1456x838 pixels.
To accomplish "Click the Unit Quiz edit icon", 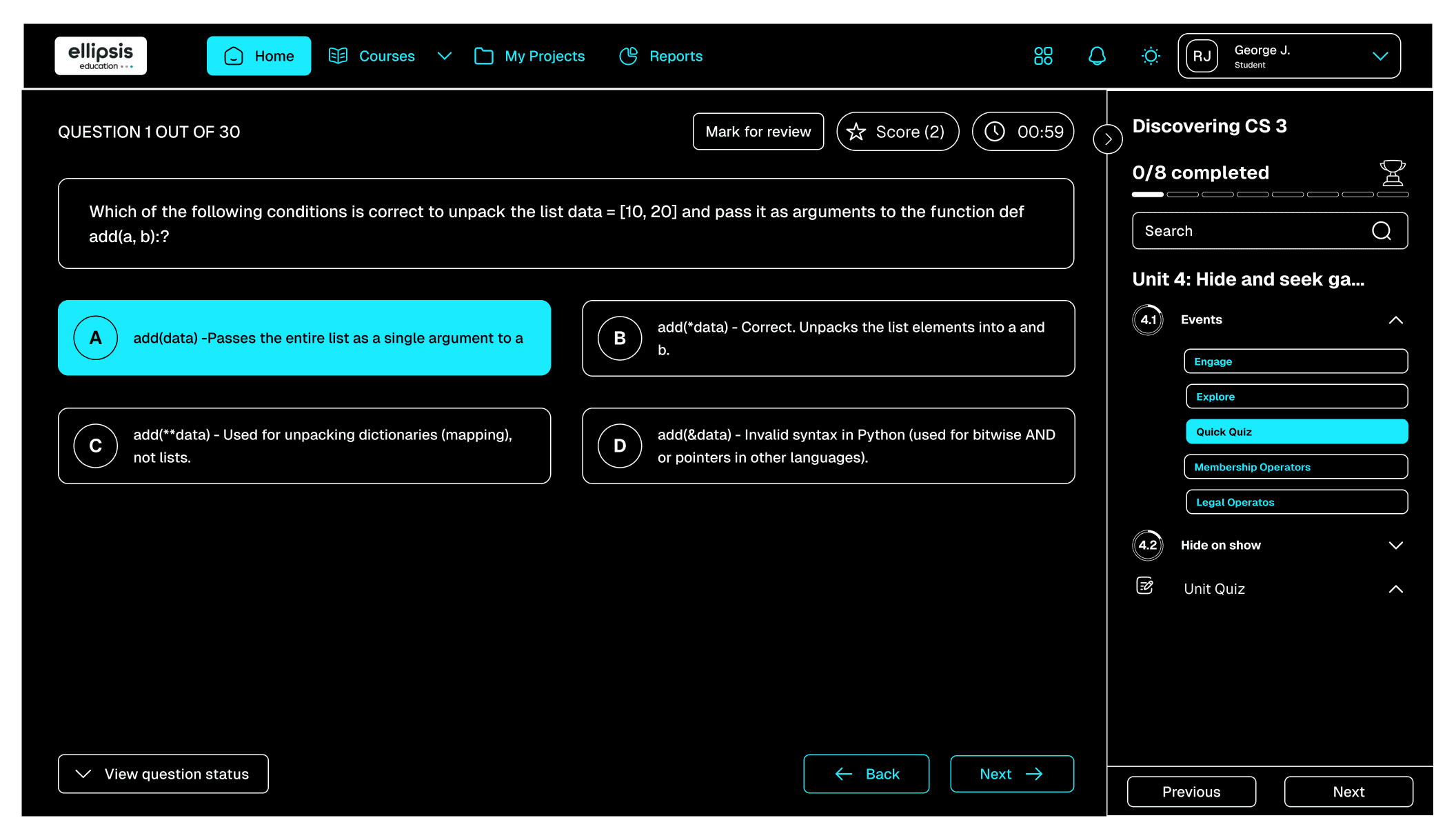I will [x=1144, y=586].
